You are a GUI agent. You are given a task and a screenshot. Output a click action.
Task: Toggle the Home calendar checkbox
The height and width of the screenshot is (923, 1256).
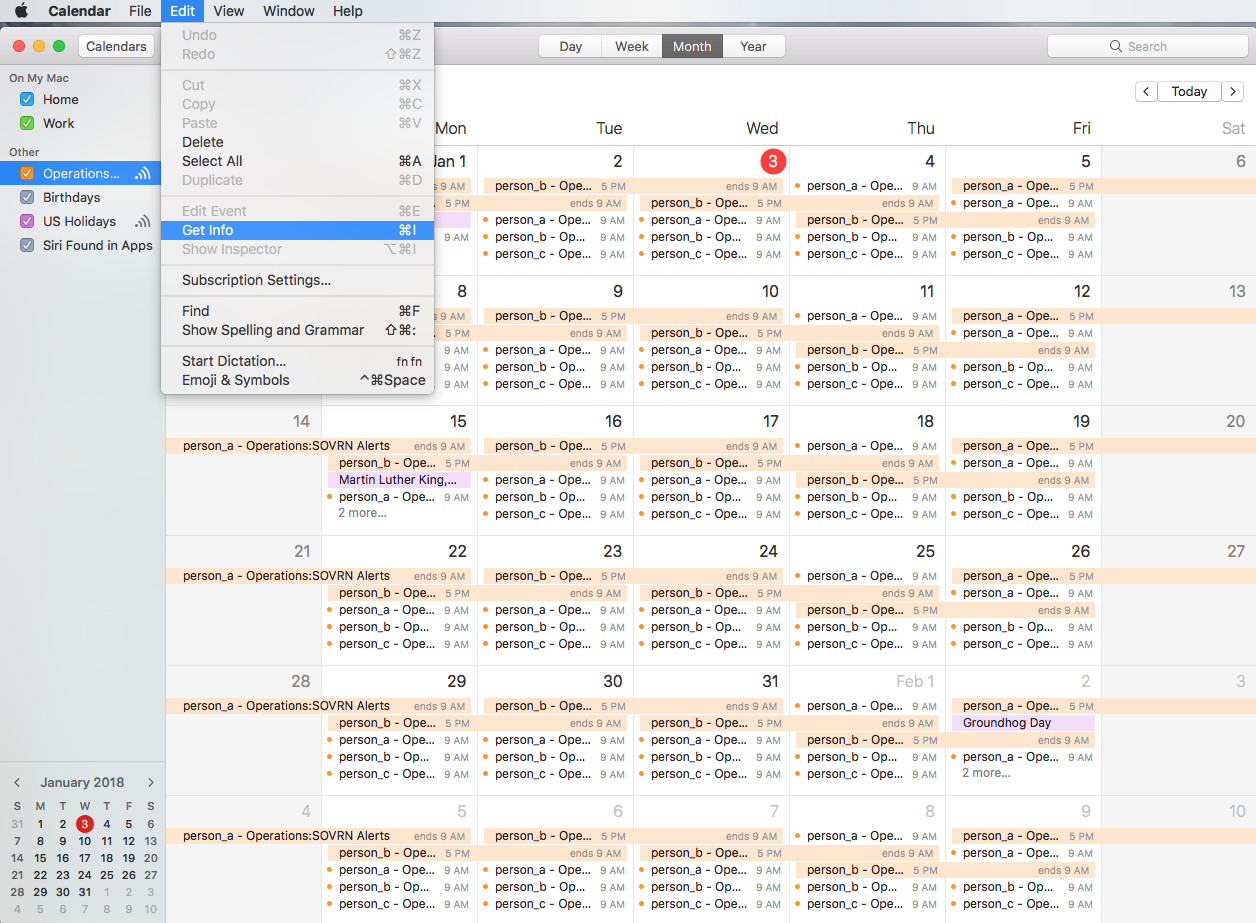[27, 99]
